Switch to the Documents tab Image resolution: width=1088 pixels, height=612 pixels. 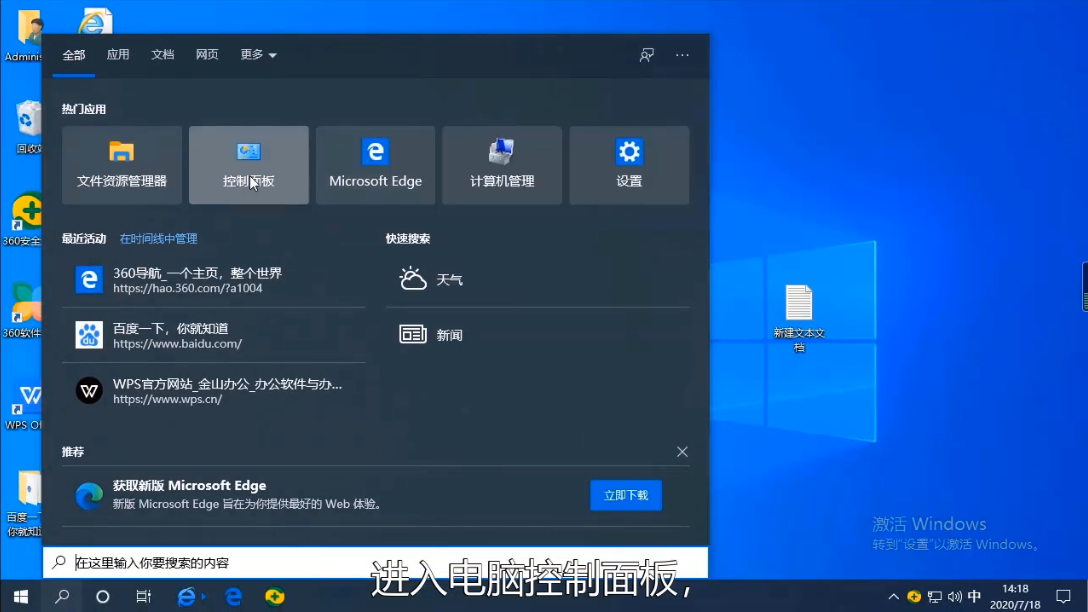162,55
